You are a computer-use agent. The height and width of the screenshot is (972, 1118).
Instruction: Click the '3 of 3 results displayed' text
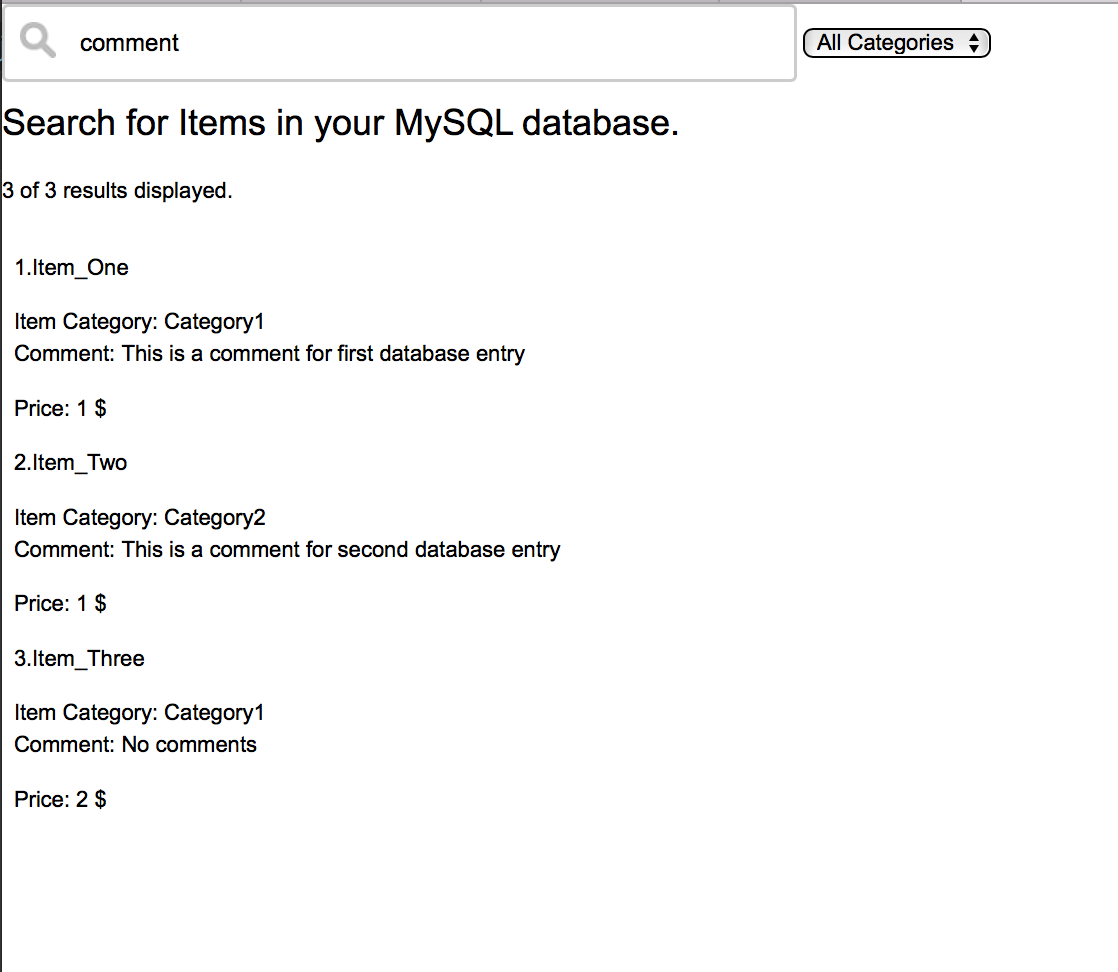pos(117,190)
